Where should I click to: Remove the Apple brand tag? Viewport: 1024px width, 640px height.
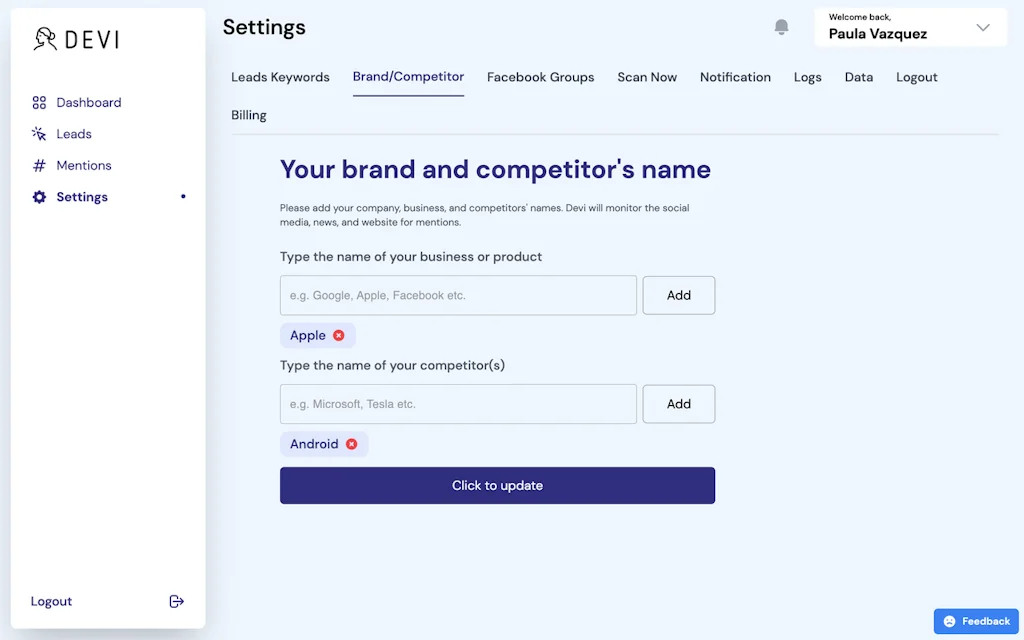[x=339, y=336]
